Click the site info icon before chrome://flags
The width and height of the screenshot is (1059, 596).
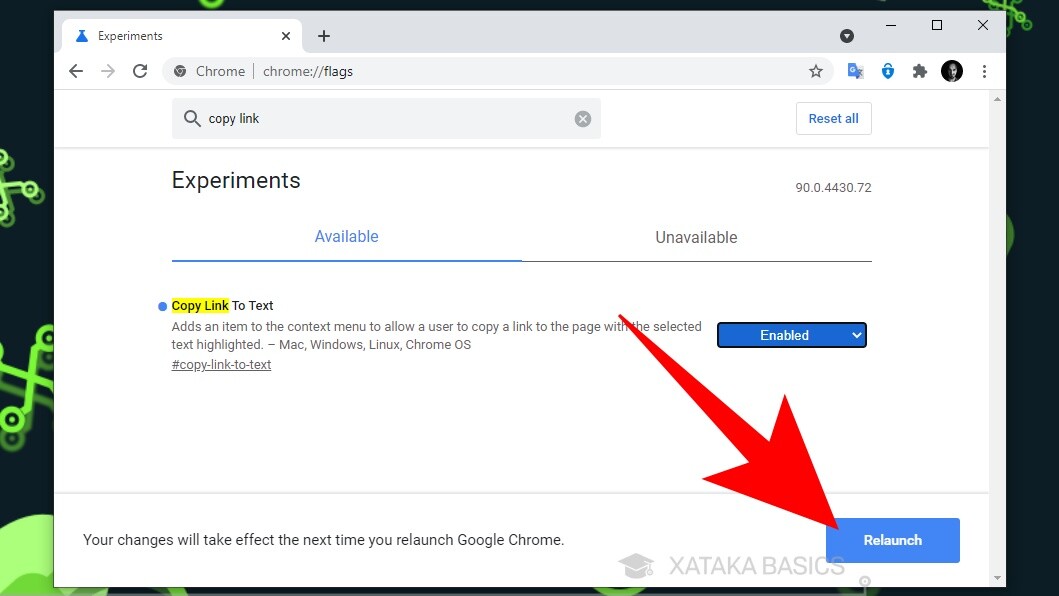click(182, 71)
